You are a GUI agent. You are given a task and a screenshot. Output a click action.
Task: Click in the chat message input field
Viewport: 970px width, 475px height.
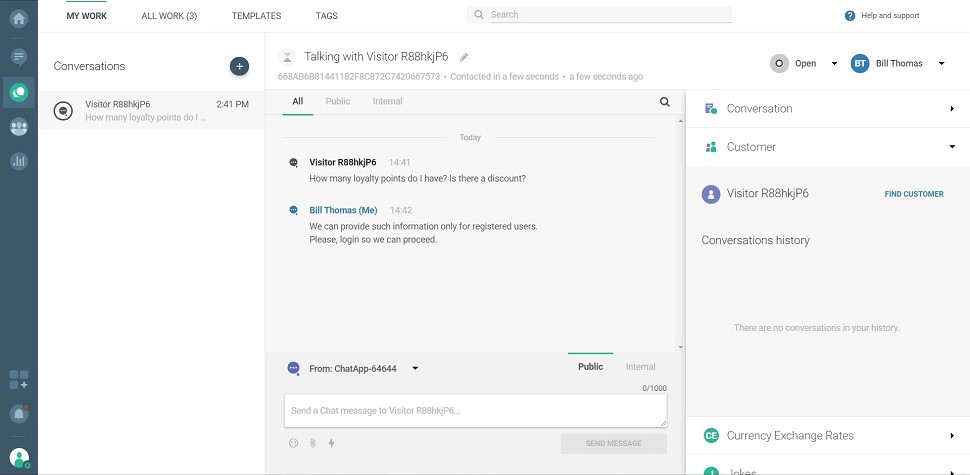(475, 411)
